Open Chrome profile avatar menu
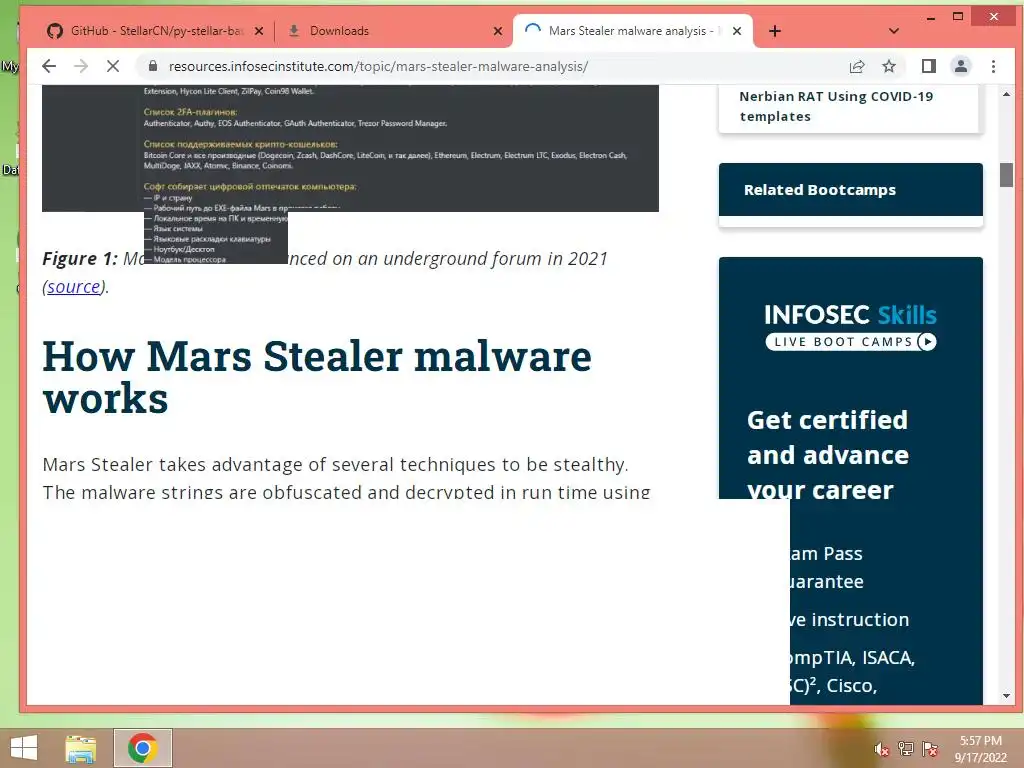 click(x=961, y=66)
